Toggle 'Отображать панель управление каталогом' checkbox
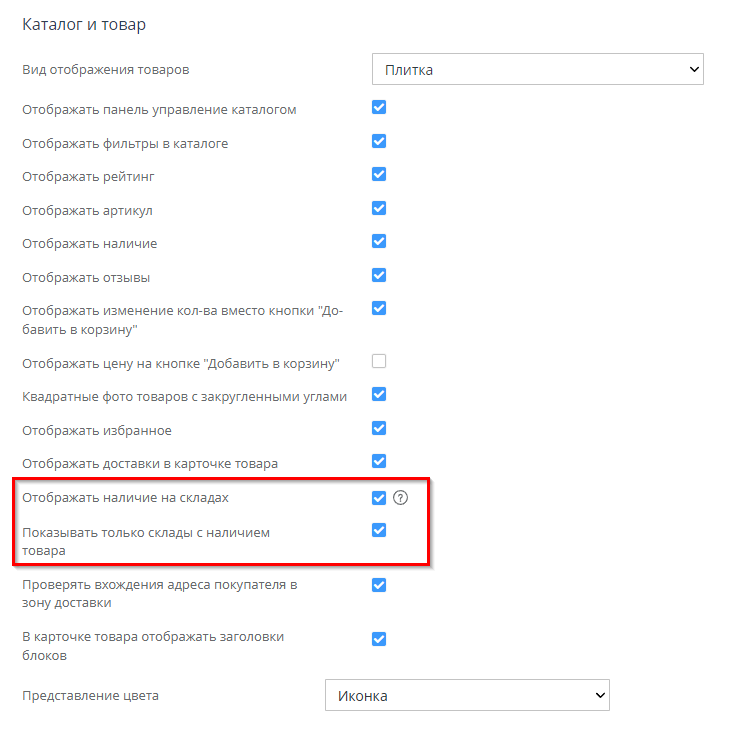This screenshot has height=749, width=740. (x=379, y=108)
